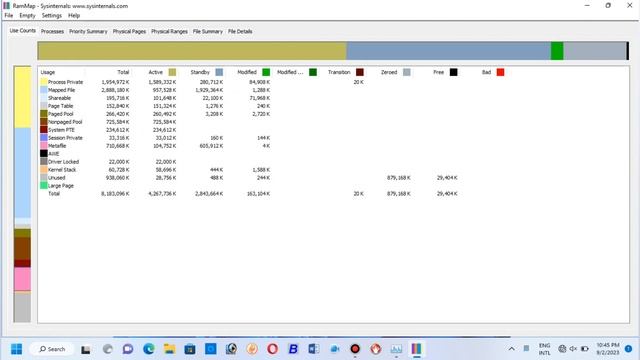Click the Free black swatch
The height and width of the screenshot is (360, 640).
(453, 72)
